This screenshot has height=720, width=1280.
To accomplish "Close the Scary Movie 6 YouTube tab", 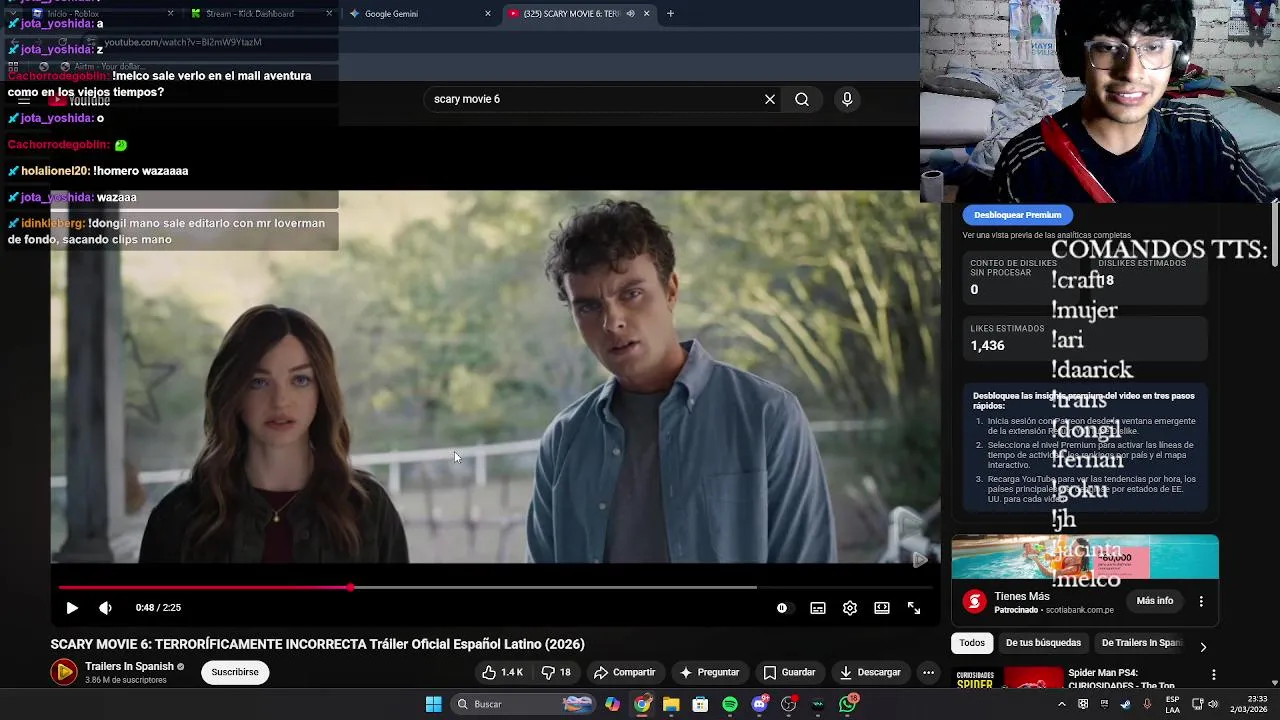I will tap(646, 14).
